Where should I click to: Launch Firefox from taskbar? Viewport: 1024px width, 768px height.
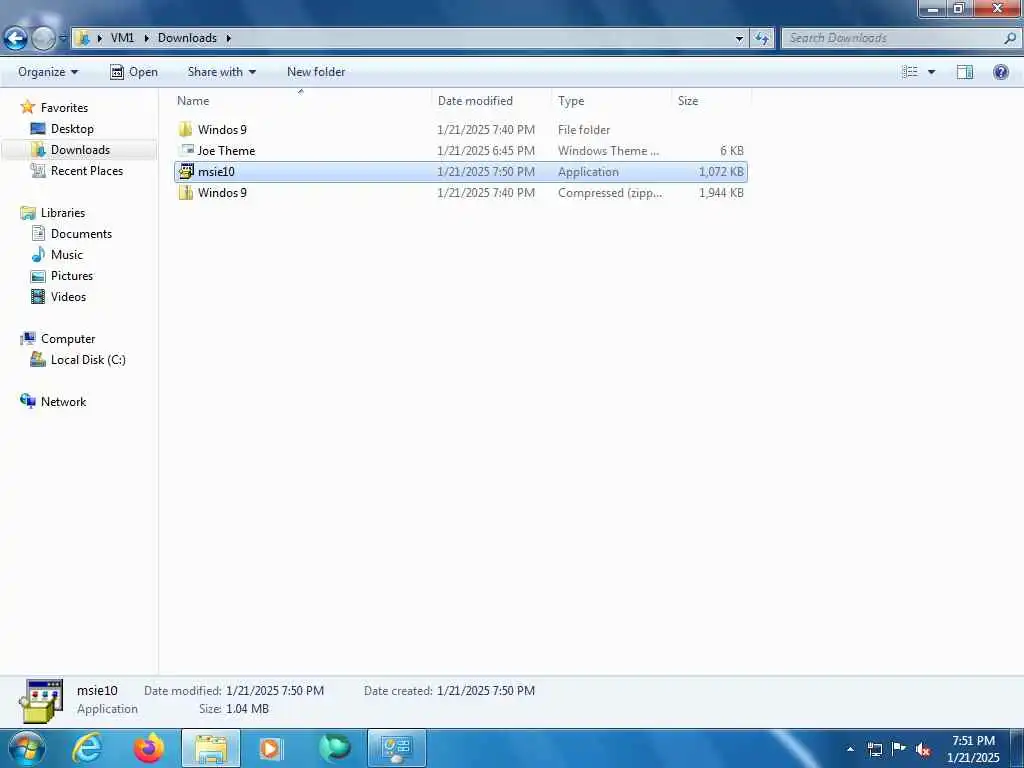click(x=148, y=748)
